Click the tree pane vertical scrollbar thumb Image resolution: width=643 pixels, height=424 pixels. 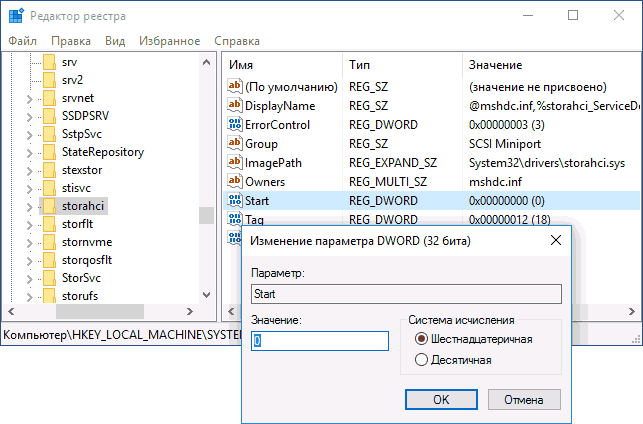(x=206, y=215)
